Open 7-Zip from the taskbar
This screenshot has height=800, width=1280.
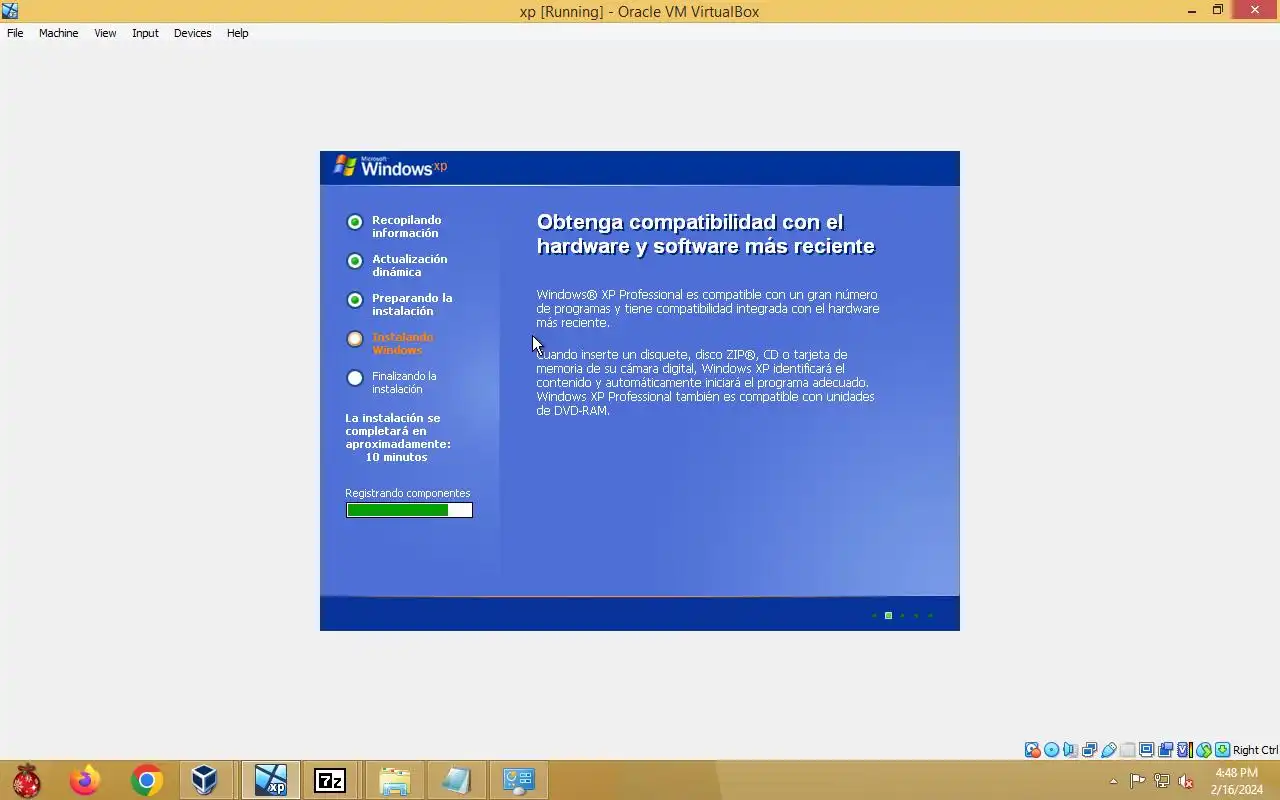[x=330, y=780]
